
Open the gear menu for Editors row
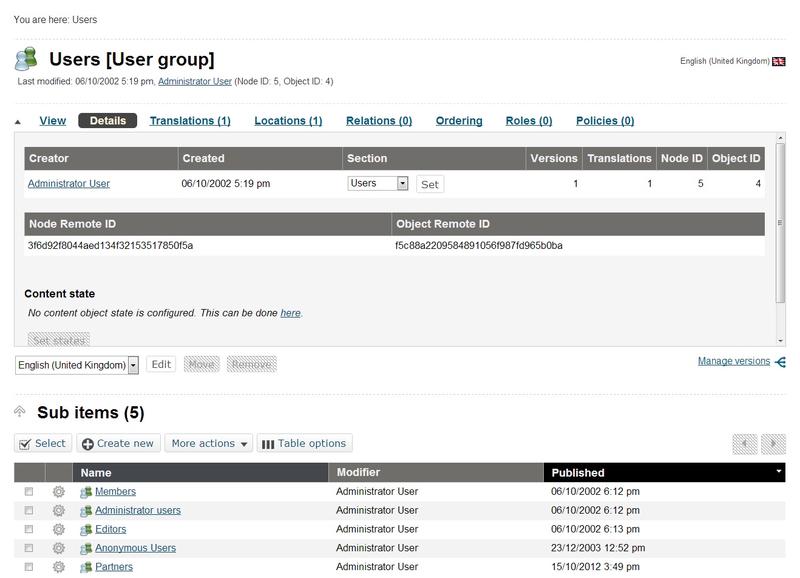point(59,529)
